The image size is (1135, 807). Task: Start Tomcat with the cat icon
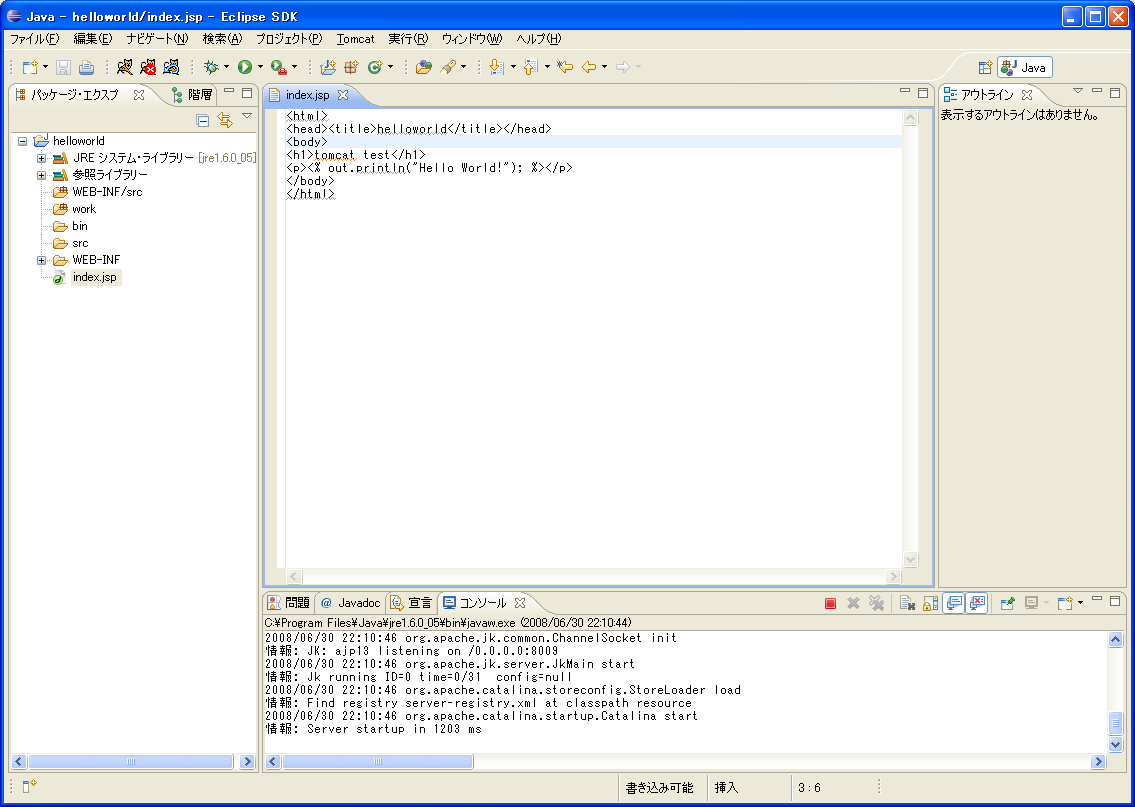tap(125, 67)
